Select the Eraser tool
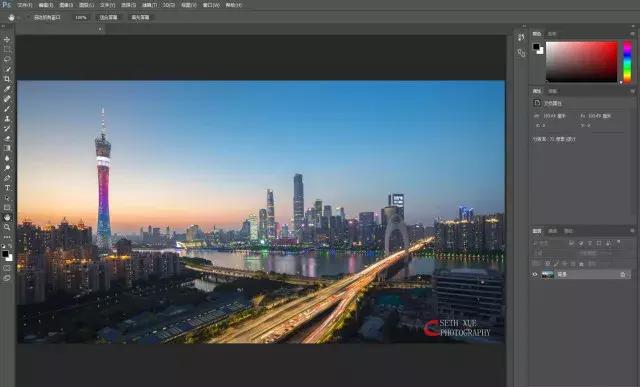This screenshot has width=640, height=387. click(x=7, y=138)
